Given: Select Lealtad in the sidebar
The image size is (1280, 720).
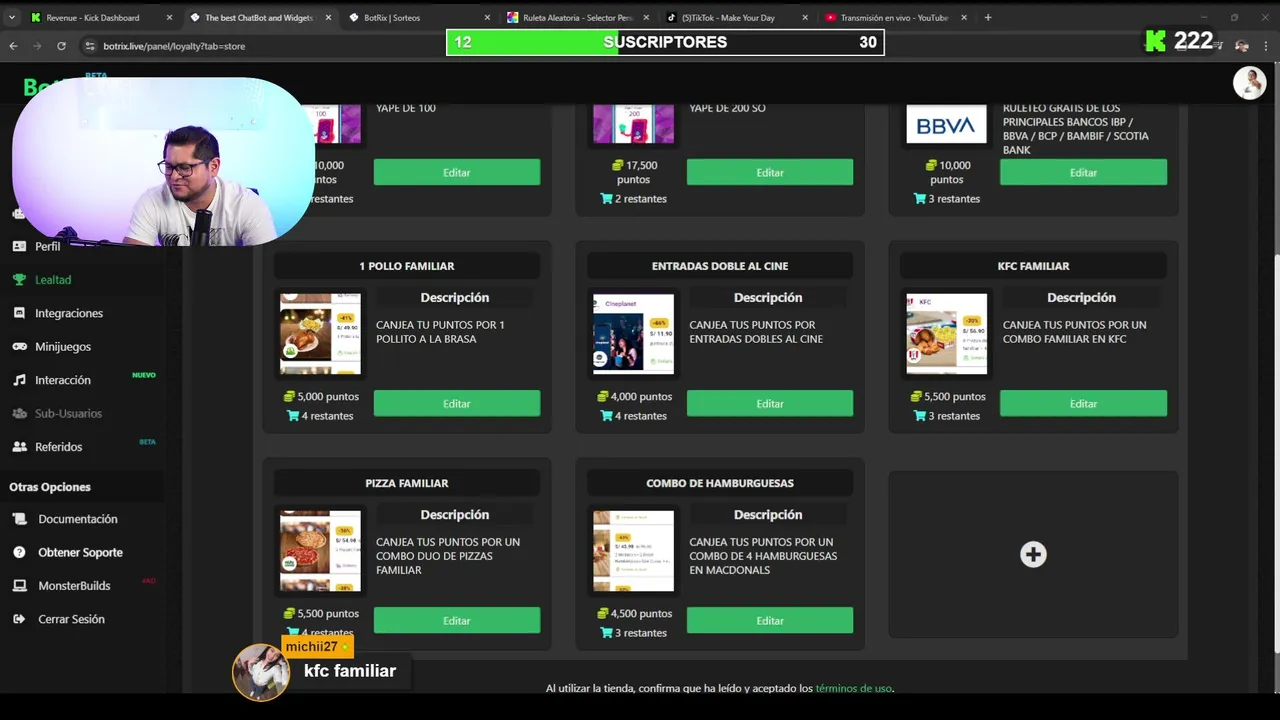Looking at the screenshot, I should tap(53, 280).
